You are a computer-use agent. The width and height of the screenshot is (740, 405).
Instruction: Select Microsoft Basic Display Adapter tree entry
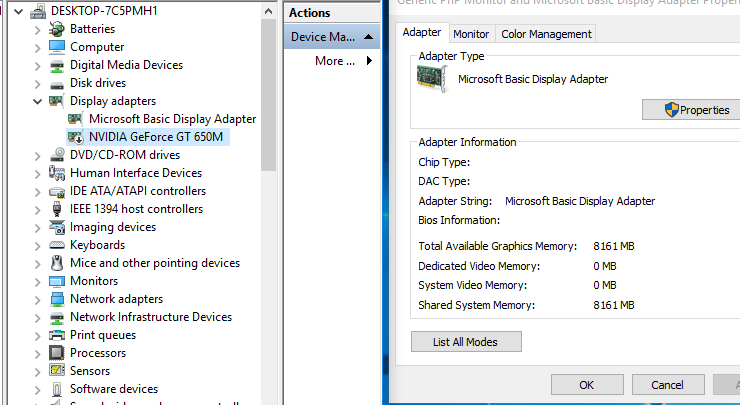(x=172, y=119)
